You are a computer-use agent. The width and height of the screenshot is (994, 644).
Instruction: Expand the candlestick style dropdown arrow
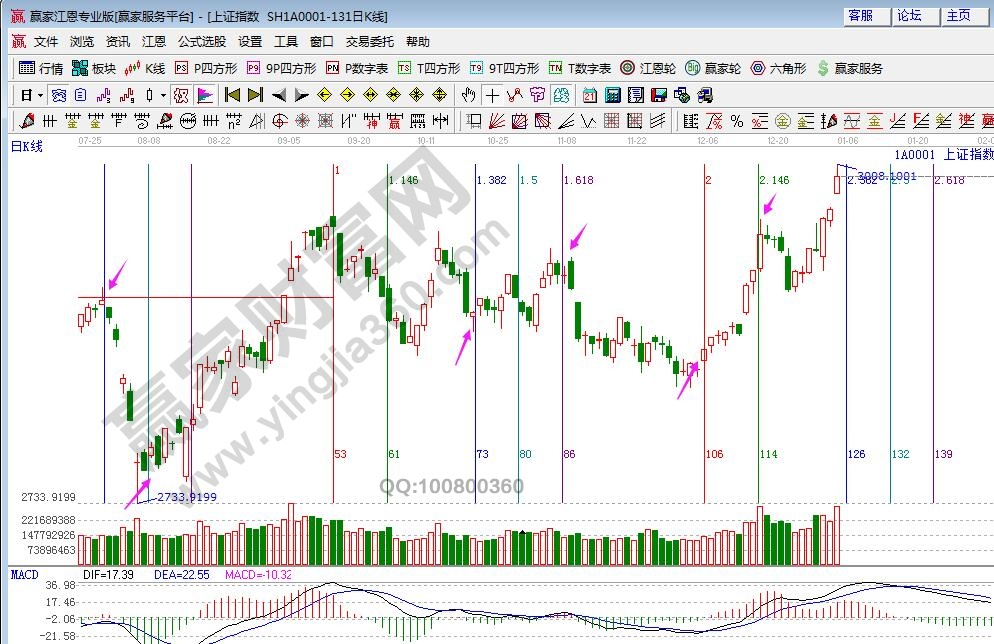164,95
